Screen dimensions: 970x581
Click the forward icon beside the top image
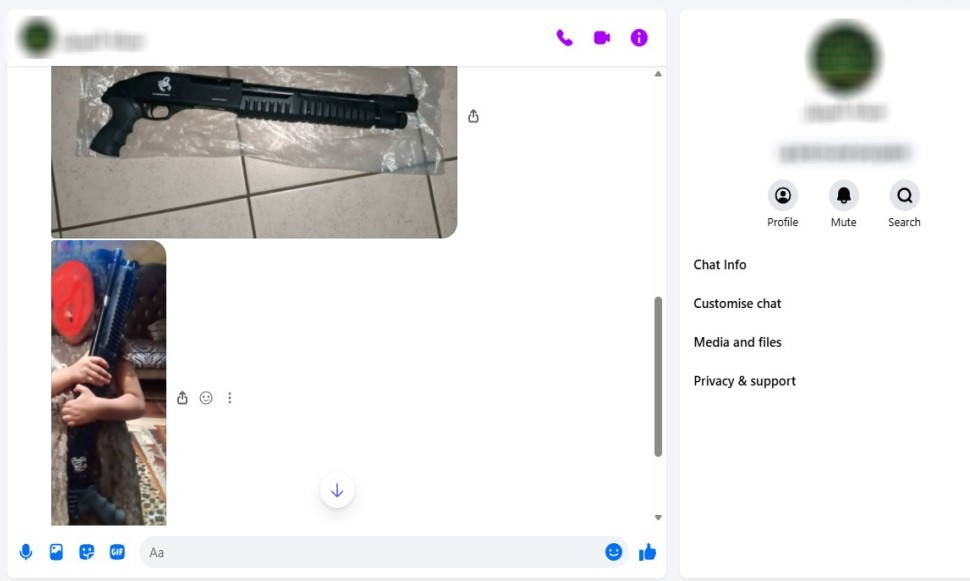point(473,116)
